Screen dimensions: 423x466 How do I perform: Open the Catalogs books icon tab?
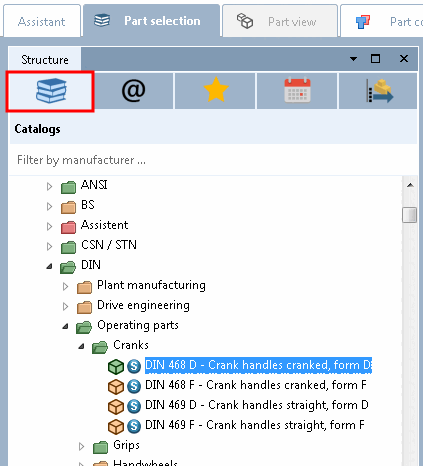click(50, 91)
